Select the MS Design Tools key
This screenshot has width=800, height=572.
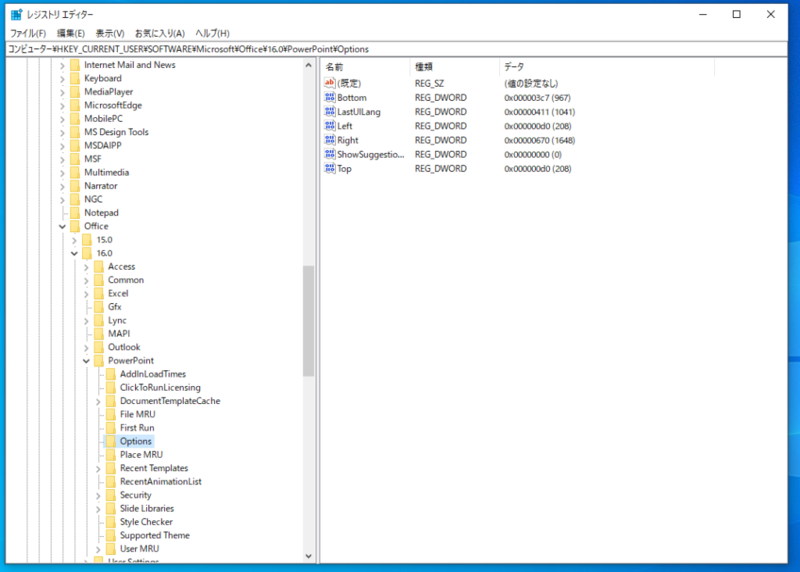[x=116, y=132]
